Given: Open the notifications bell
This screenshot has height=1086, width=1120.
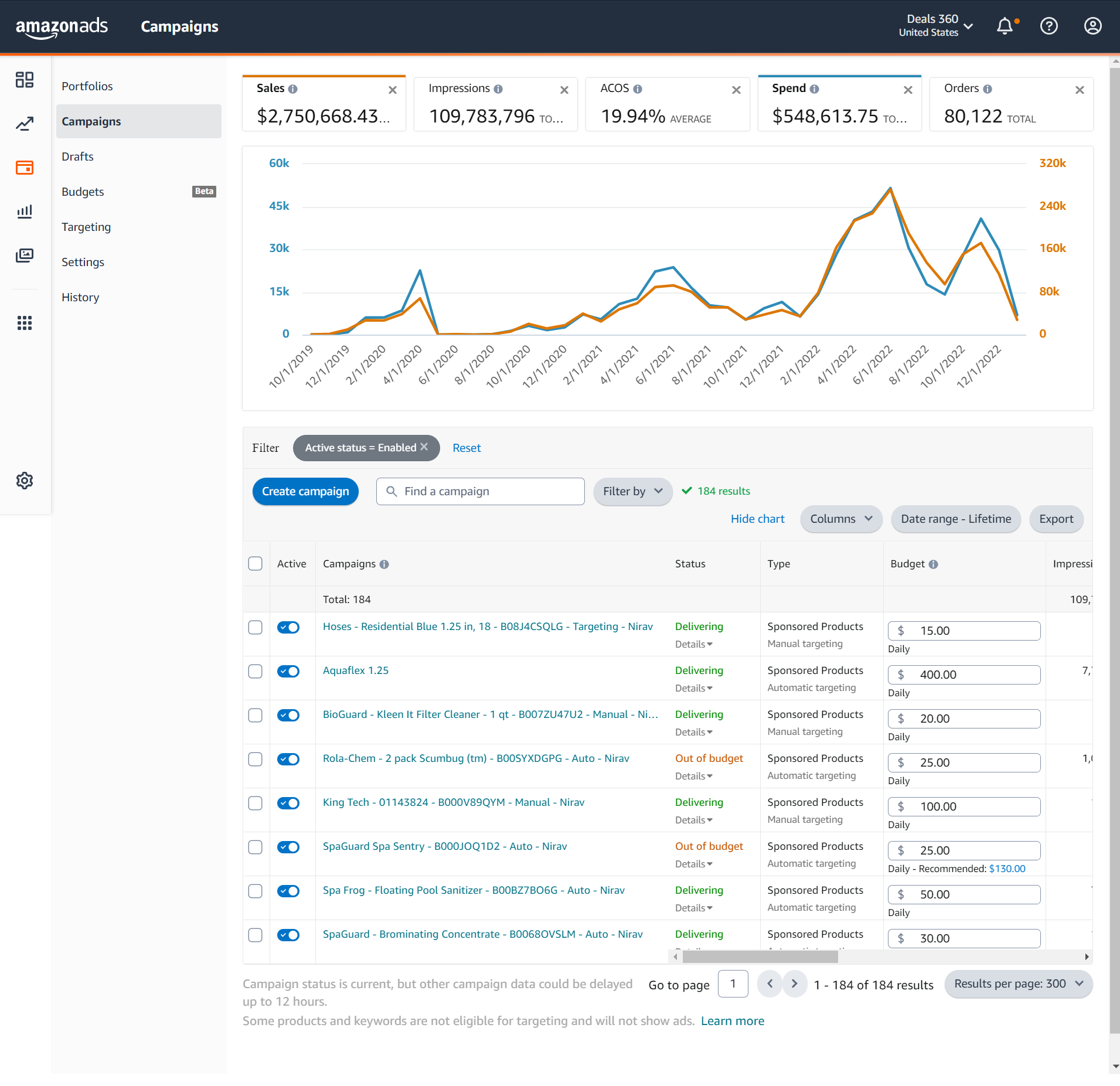Looking at the screenshot, I should 1005,26.
